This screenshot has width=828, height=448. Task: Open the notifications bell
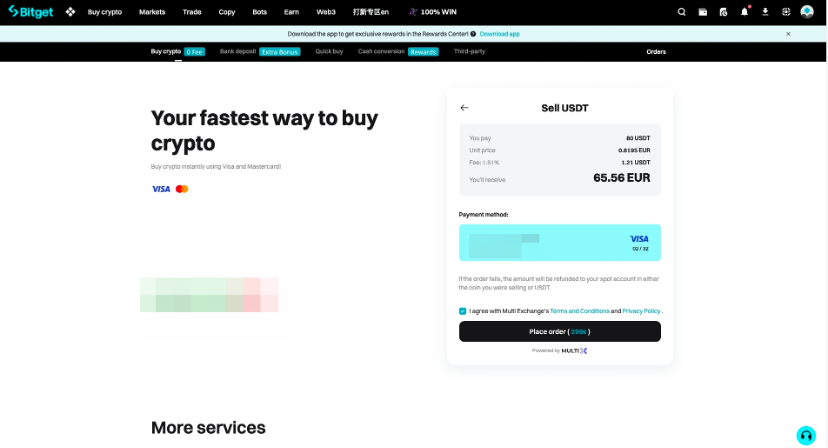point(745,11)
